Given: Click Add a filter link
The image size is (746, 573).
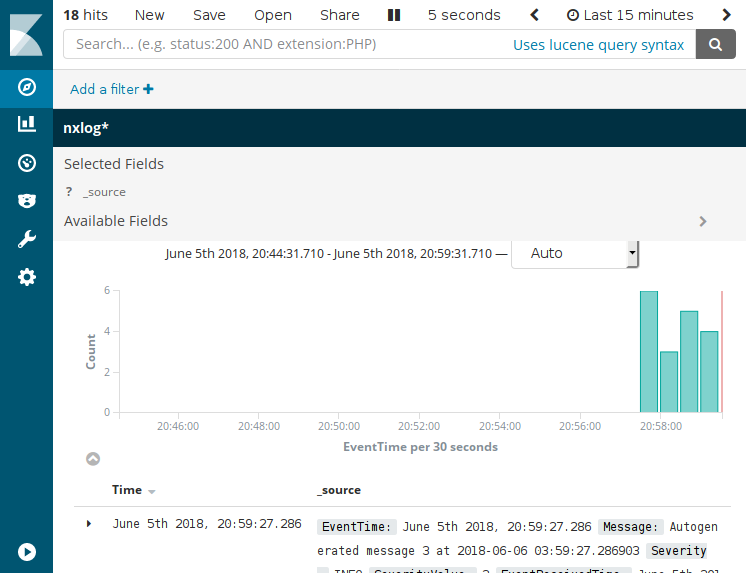Looking at the screenshot, I should click(x=112, y=89).
